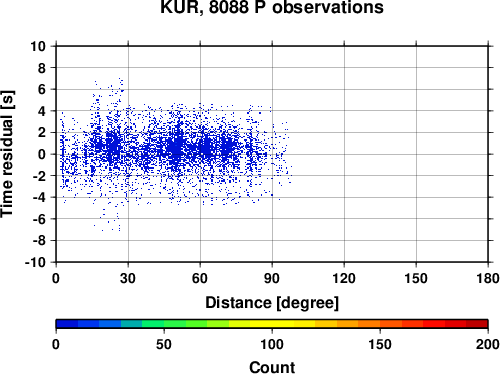Click the x-axis tick label 120
The height and width of the screenshot is (374, 500).
click(x=344, y=278)
